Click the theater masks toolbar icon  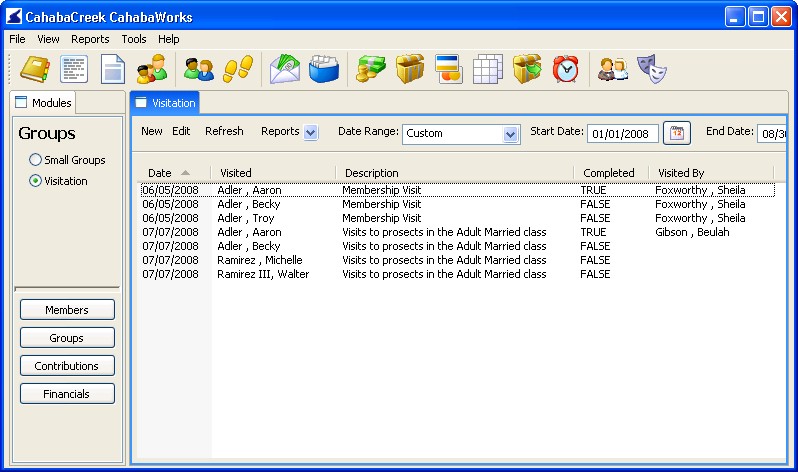pyautogui.click(x=652, y=68)
